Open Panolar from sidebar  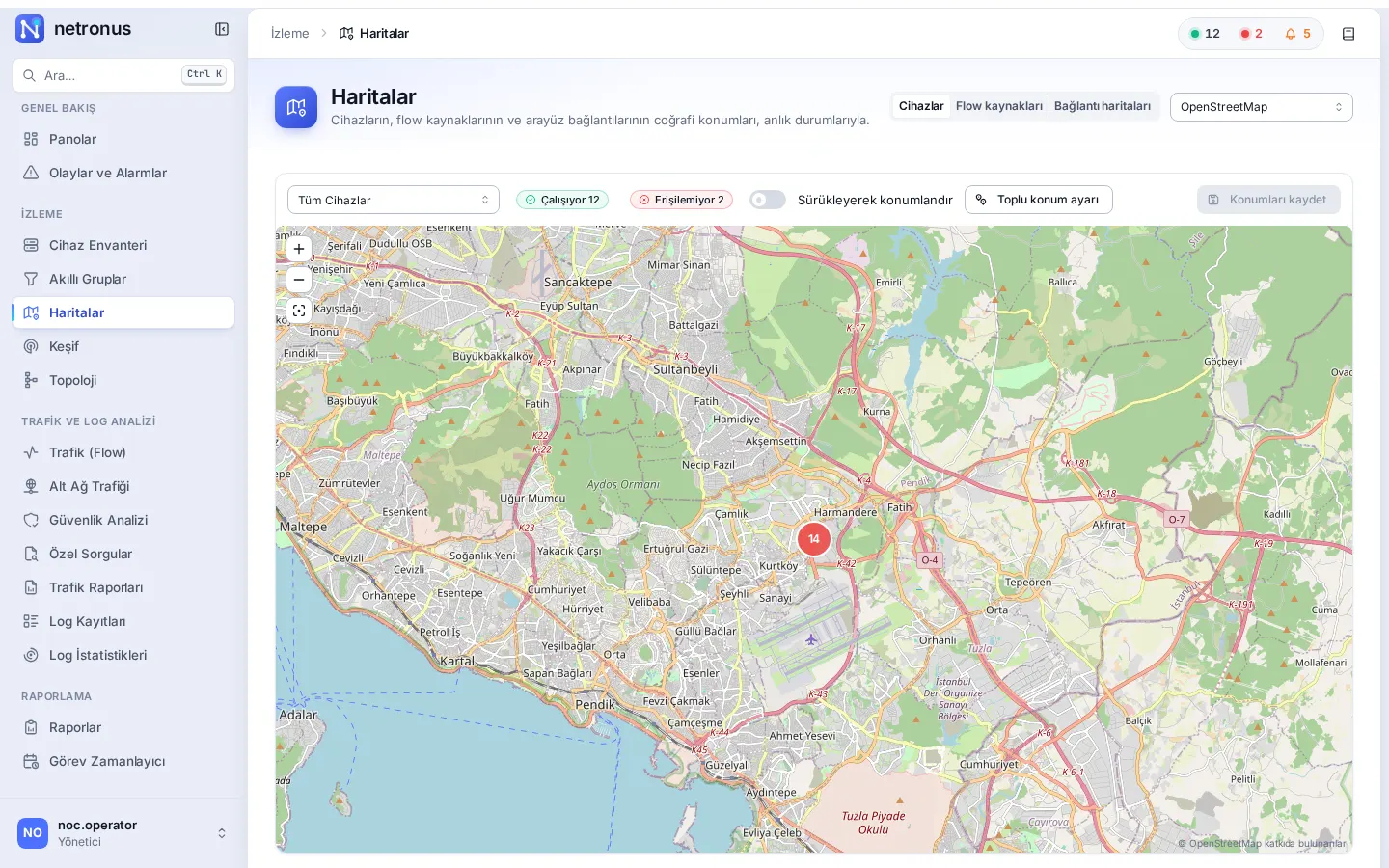point(123,139)
